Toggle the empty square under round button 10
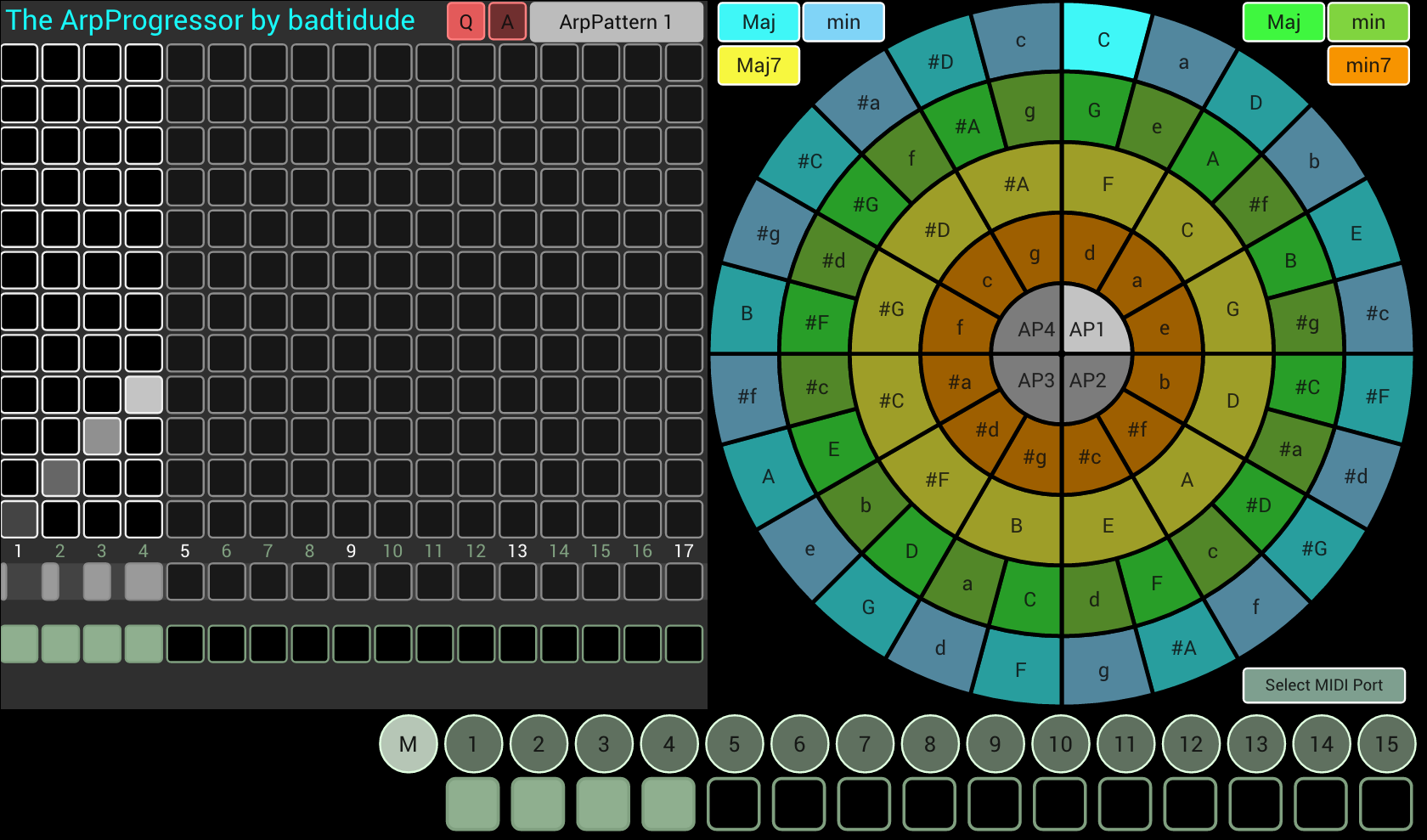 click(1060, 803)
